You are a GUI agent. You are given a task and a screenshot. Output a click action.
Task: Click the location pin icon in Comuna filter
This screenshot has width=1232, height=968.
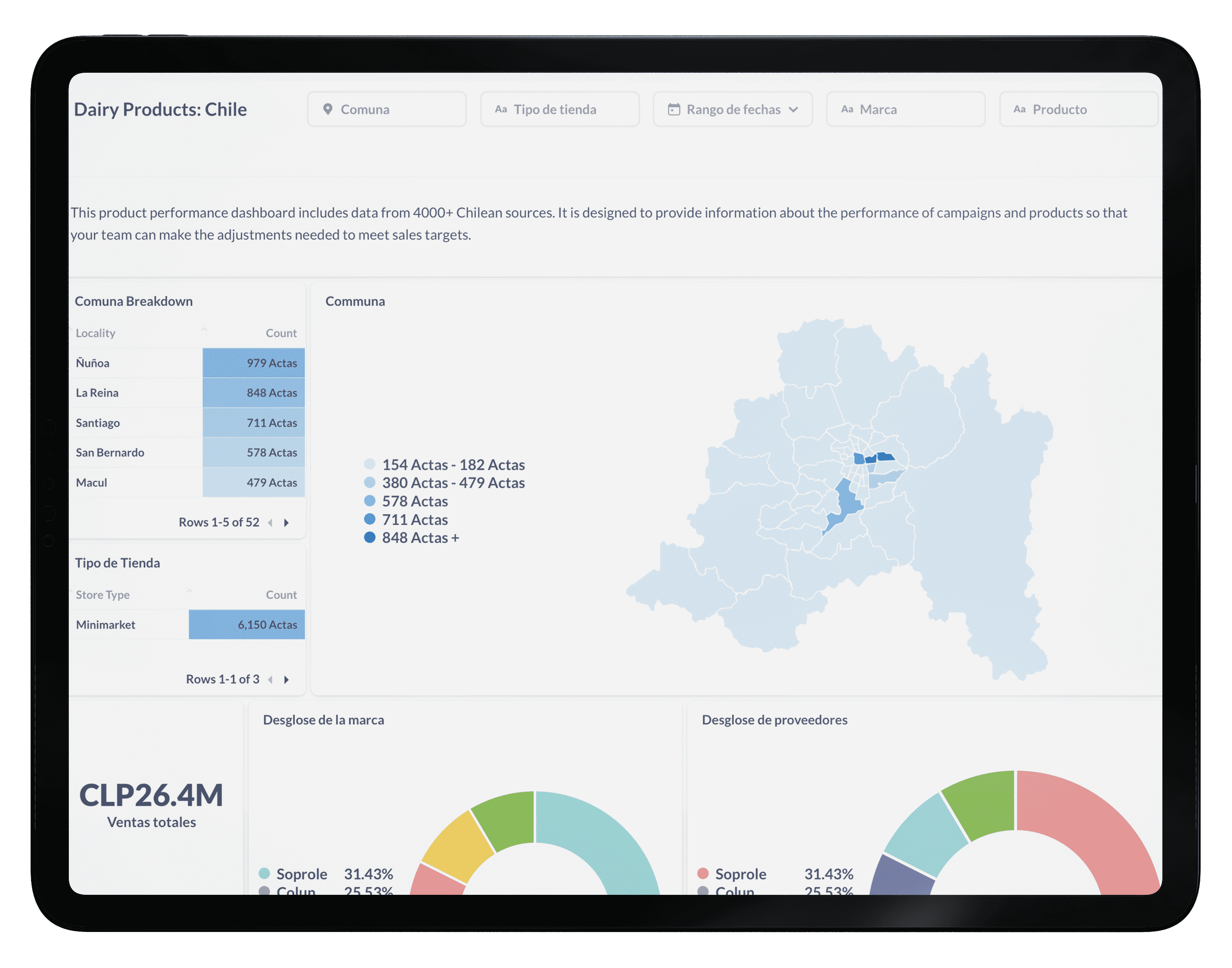click(327, 109)
